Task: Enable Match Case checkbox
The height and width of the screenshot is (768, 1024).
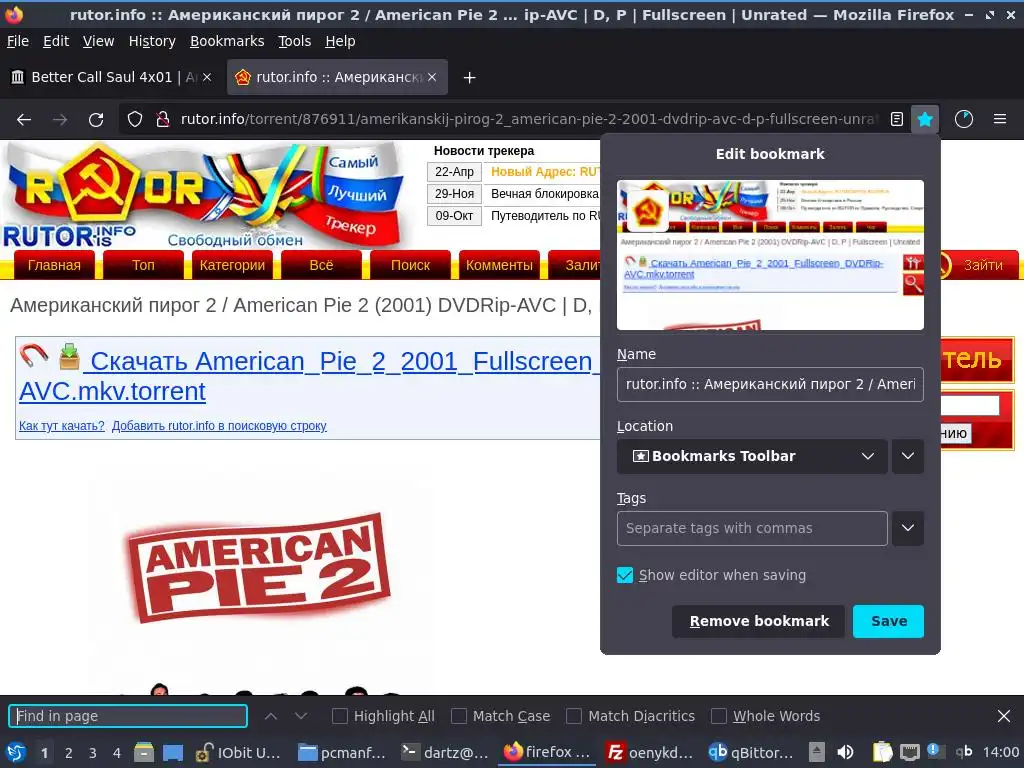Action: 459,716
